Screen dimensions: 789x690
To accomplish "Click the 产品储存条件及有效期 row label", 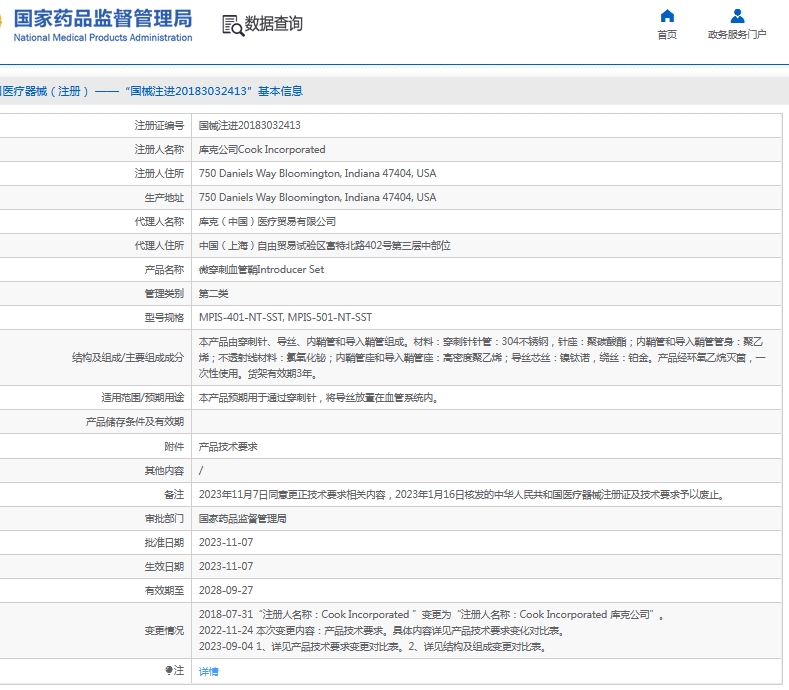I will pyautogui.click(x=134, y=422).
